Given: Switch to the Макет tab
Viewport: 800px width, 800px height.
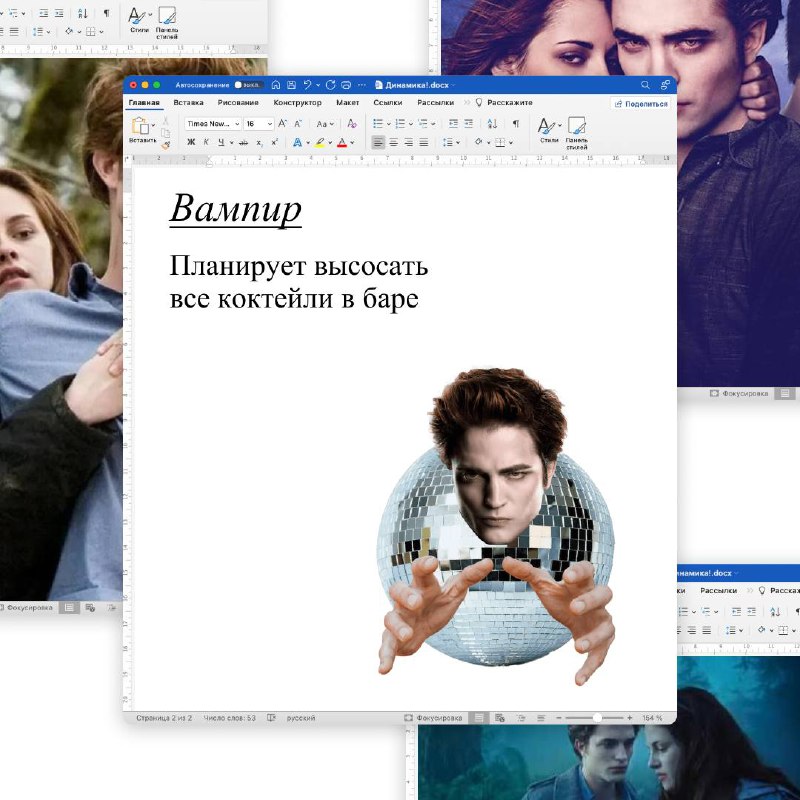Looking at the screenshot, I should [347, 103].
